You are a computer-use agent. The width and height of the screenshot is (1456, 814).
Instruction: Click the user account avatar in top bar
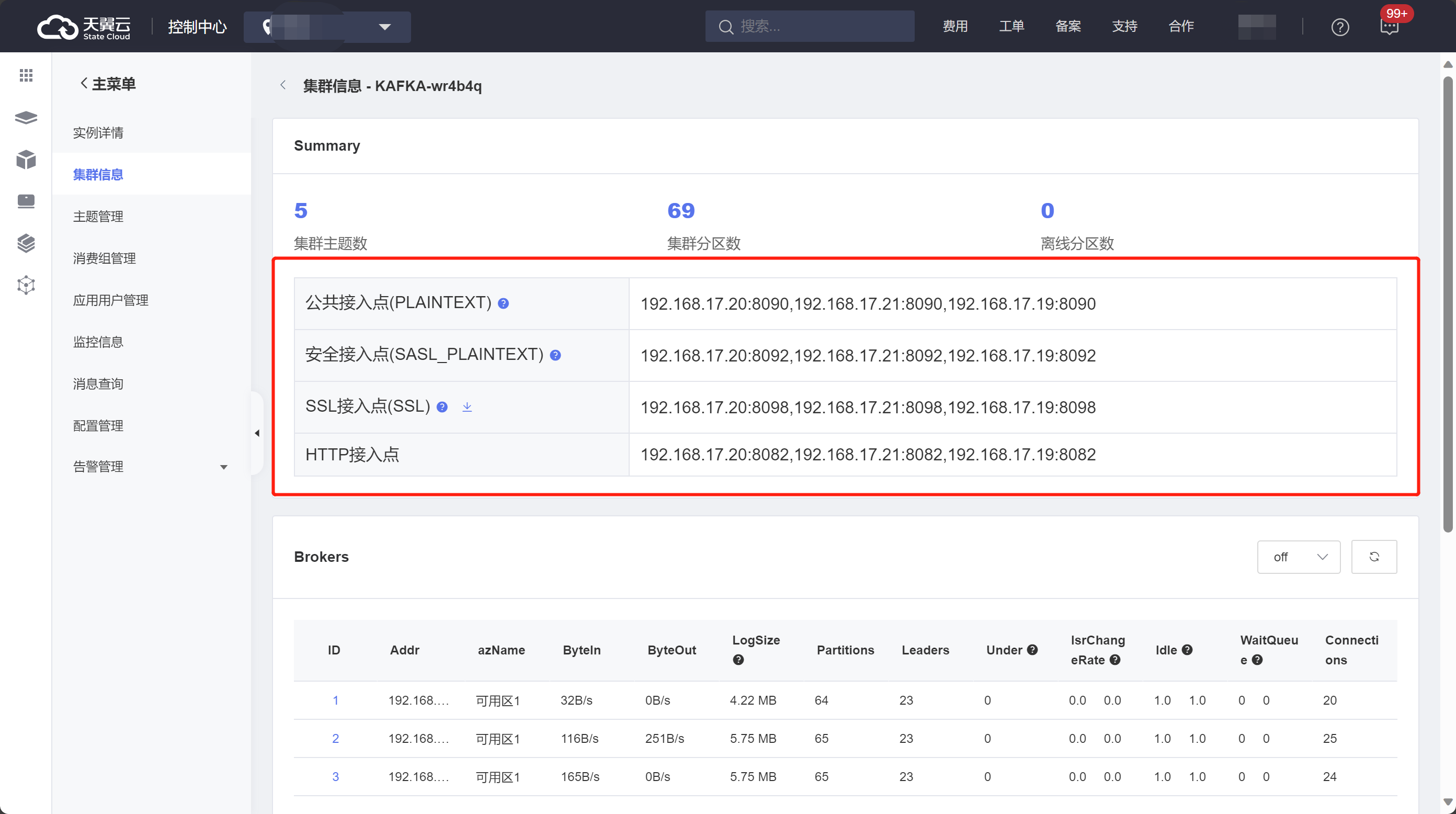point(1257,27)
